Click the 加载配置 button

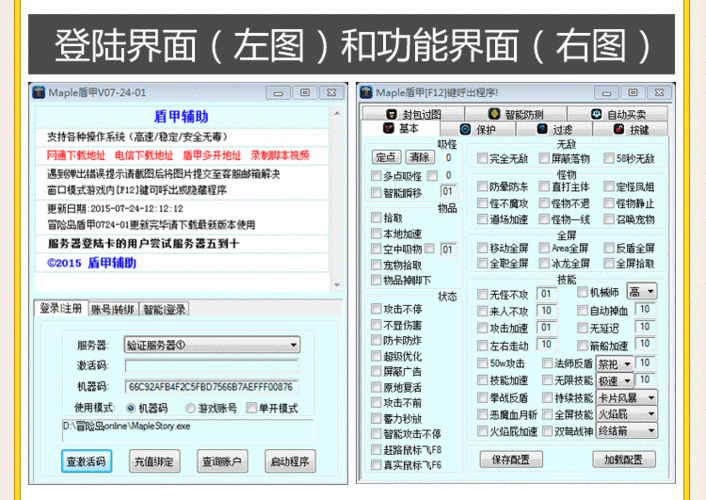click(x=624, y=459)
